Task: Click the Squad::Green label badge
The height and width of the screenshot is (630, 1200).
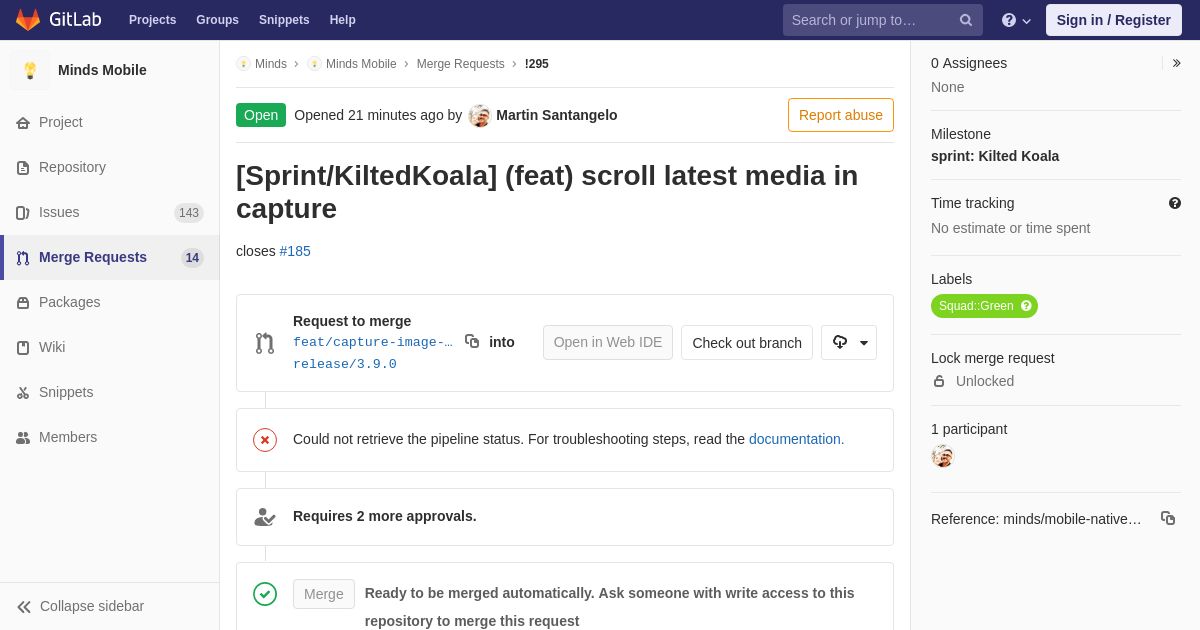Action: click(975, 306)
